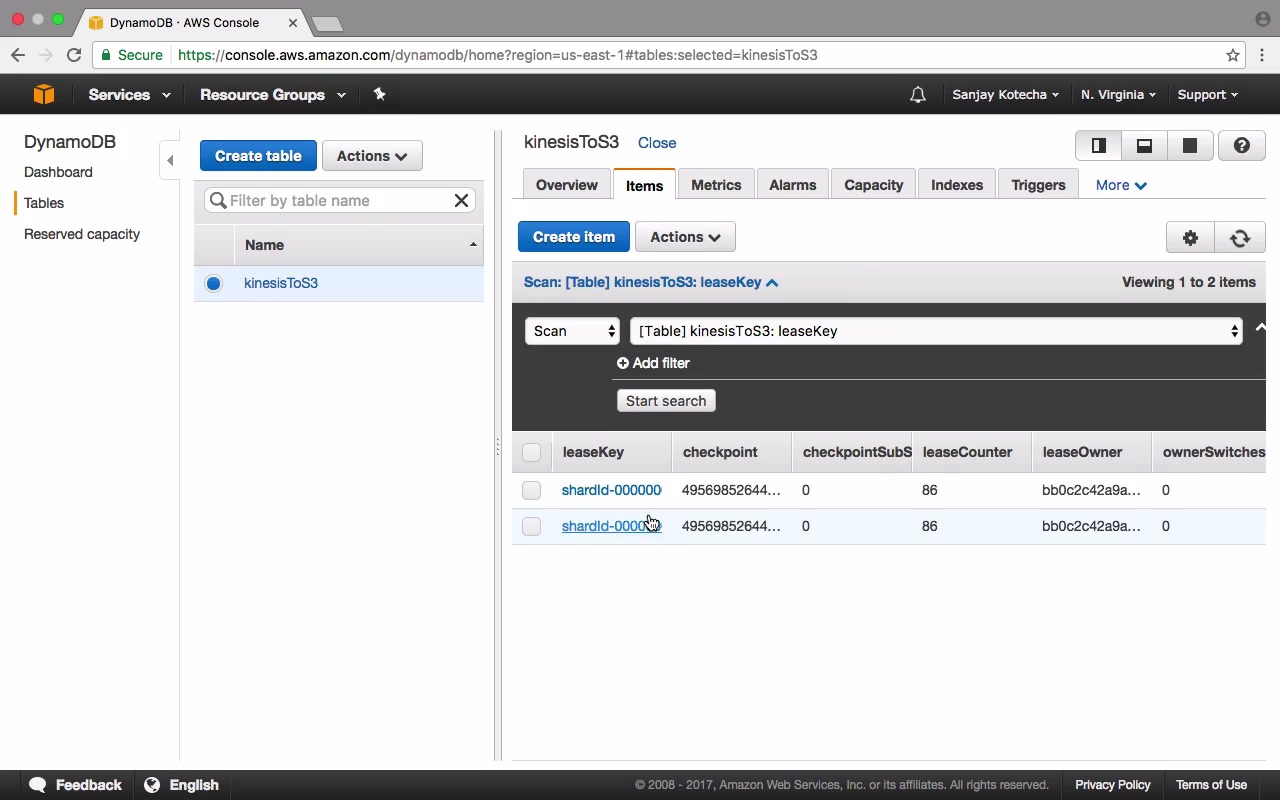Open the second shardId item link
Viewport: 1280px width, 800px height.
[x=611, y=526]
